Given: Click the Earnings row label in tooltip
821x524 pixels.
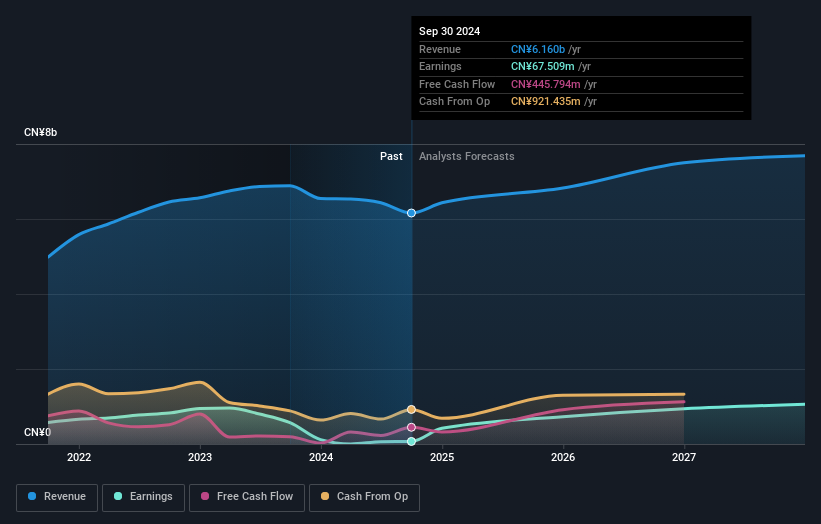Looking at the screenshot, I should [x=440, y=66].
